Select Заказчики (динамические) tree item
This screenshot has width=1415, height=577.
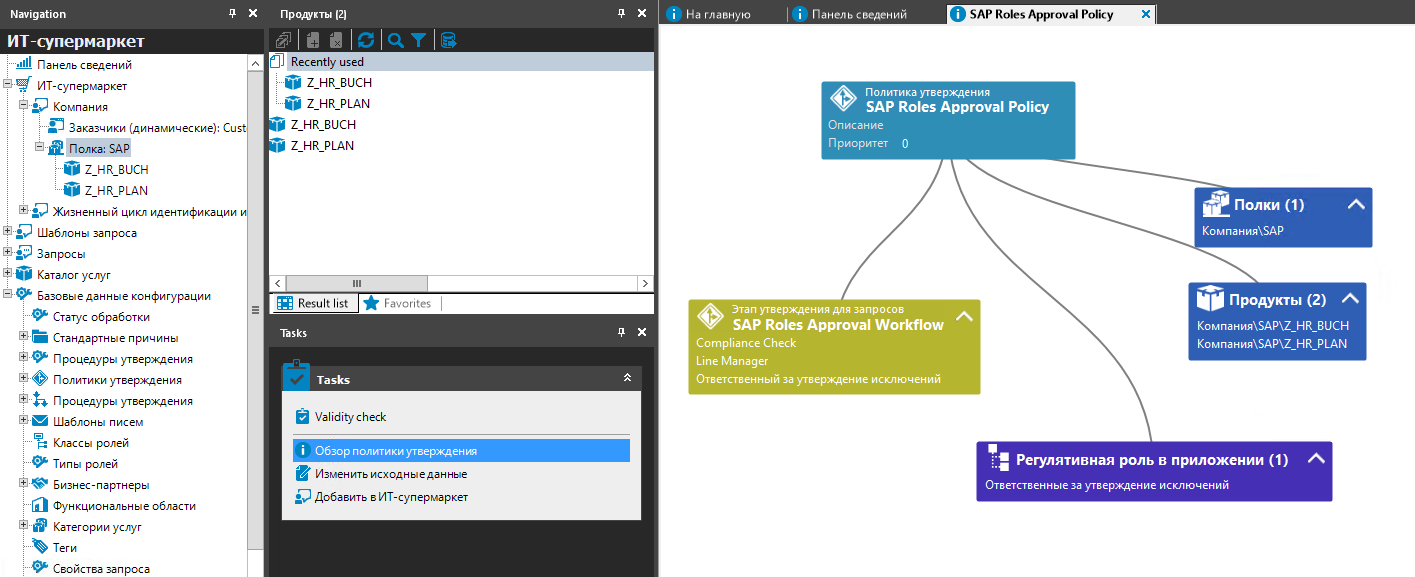pyautogui.click(x=157, y=127)
